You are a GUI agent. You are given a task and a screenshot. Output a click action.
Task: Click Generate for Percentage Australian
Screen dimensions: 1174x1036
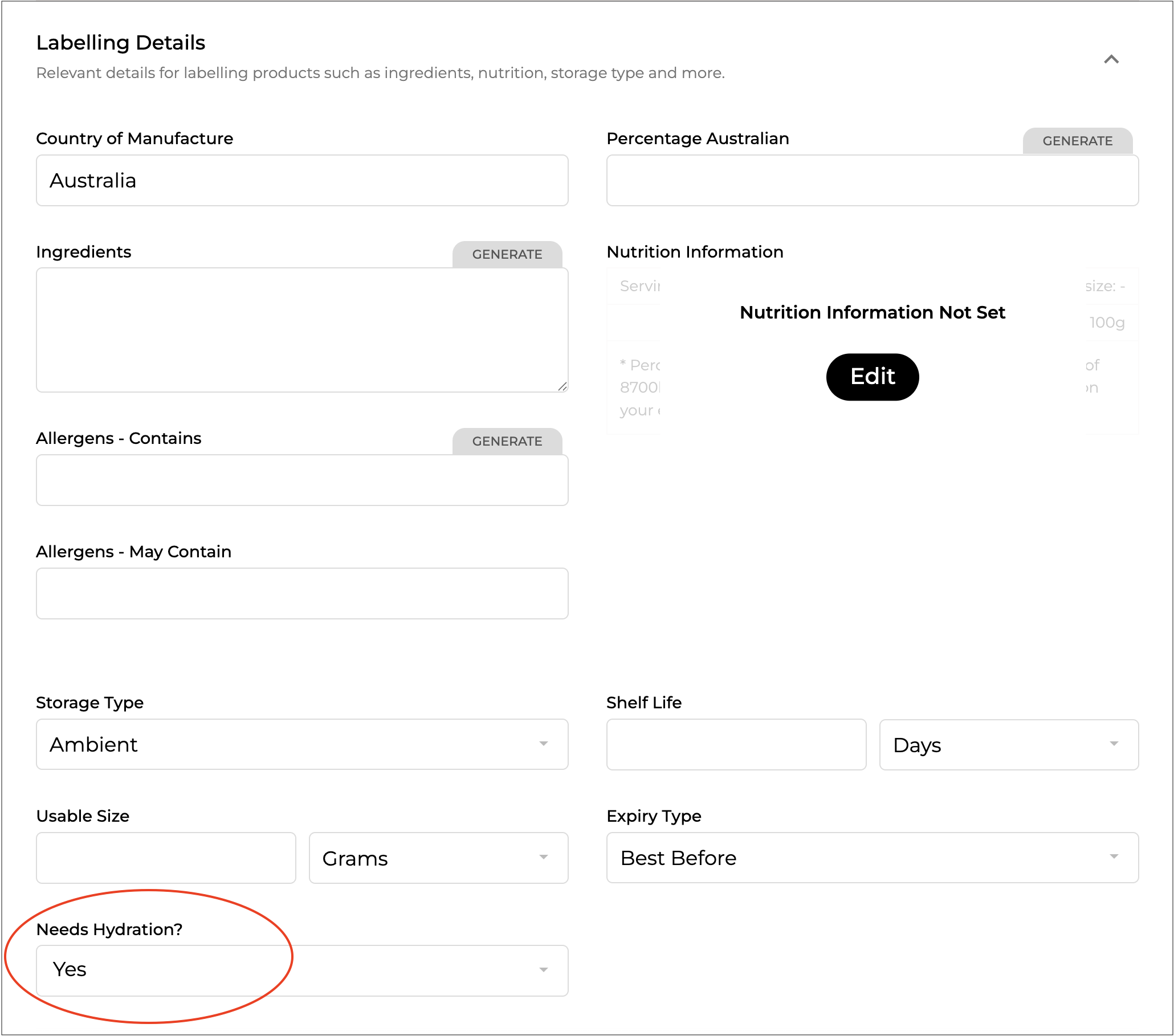point(1077,141)
